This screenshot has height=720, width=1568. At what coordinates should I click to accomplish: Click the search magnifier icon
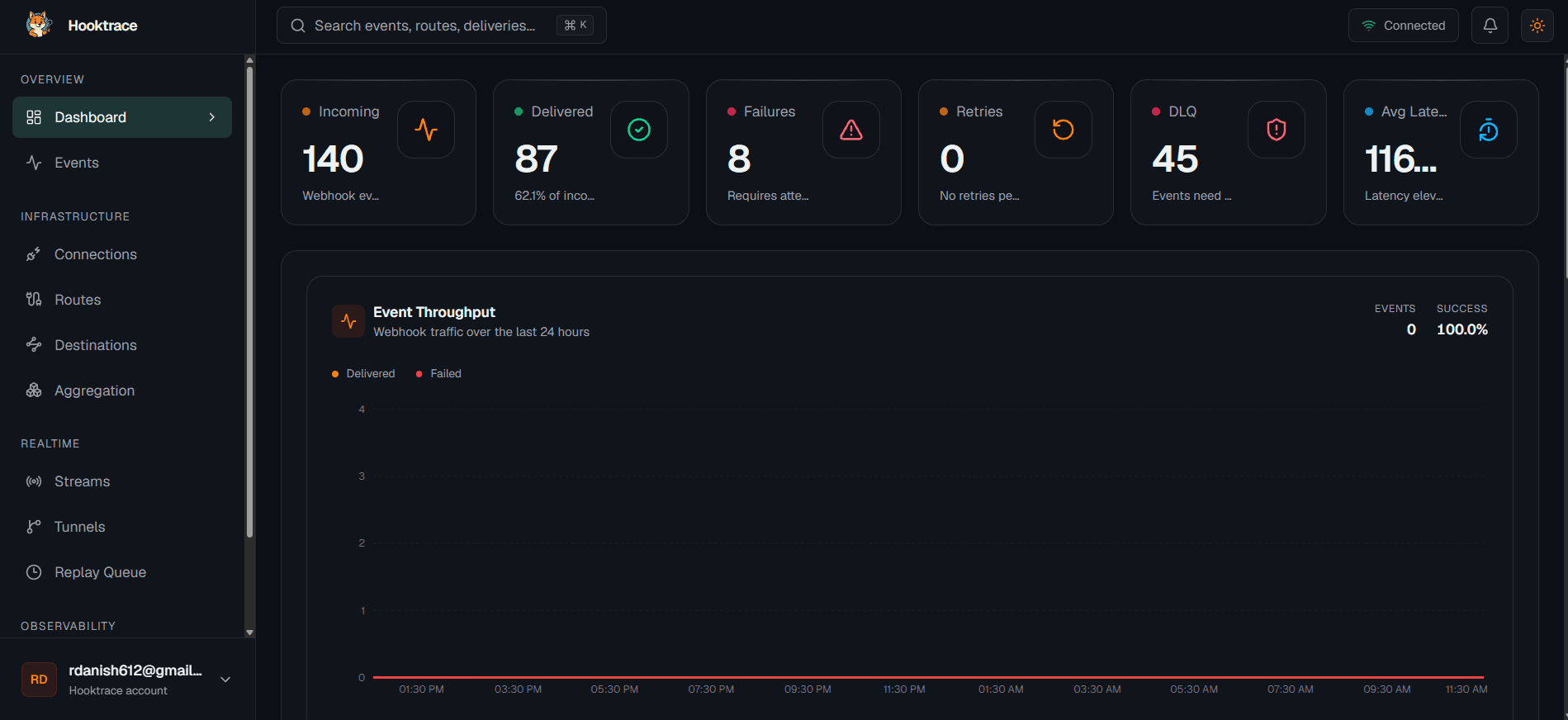click(x=298, y=26)
